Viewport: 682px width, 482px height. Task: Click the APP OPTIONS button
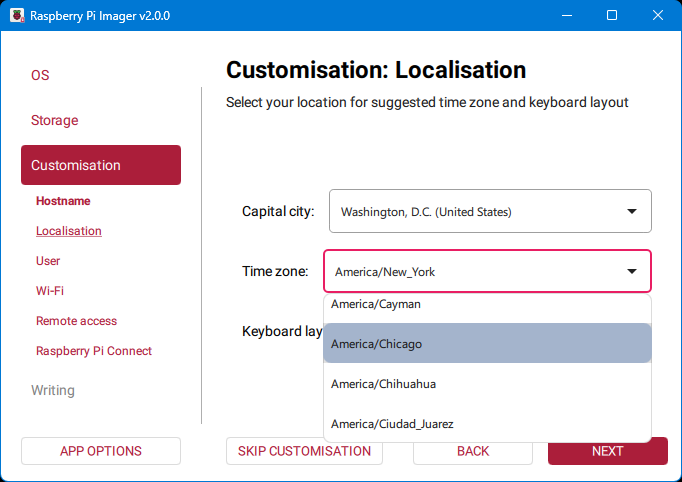pos(101,451)
